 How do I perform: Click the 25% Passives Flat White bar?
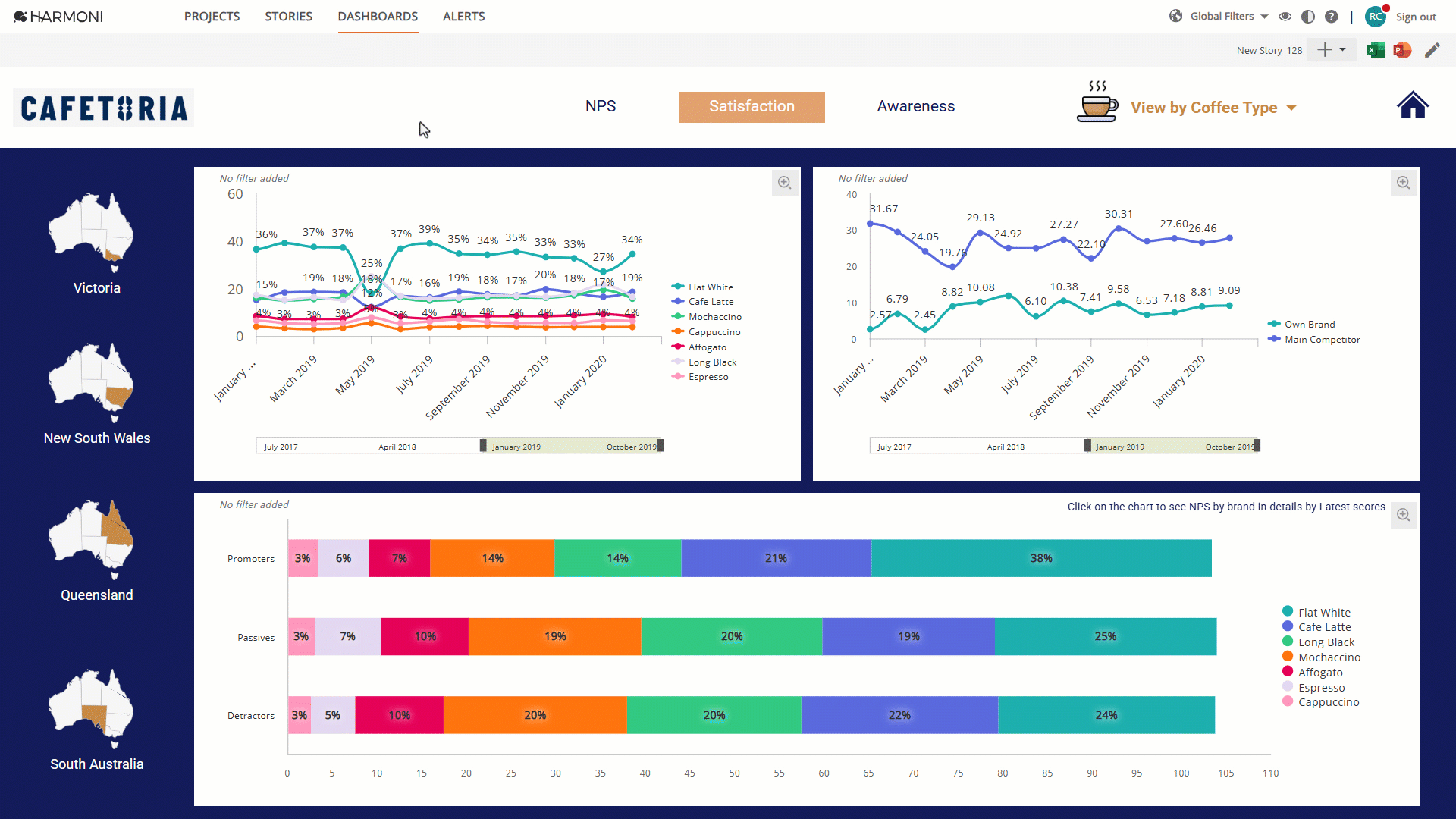1106,636
